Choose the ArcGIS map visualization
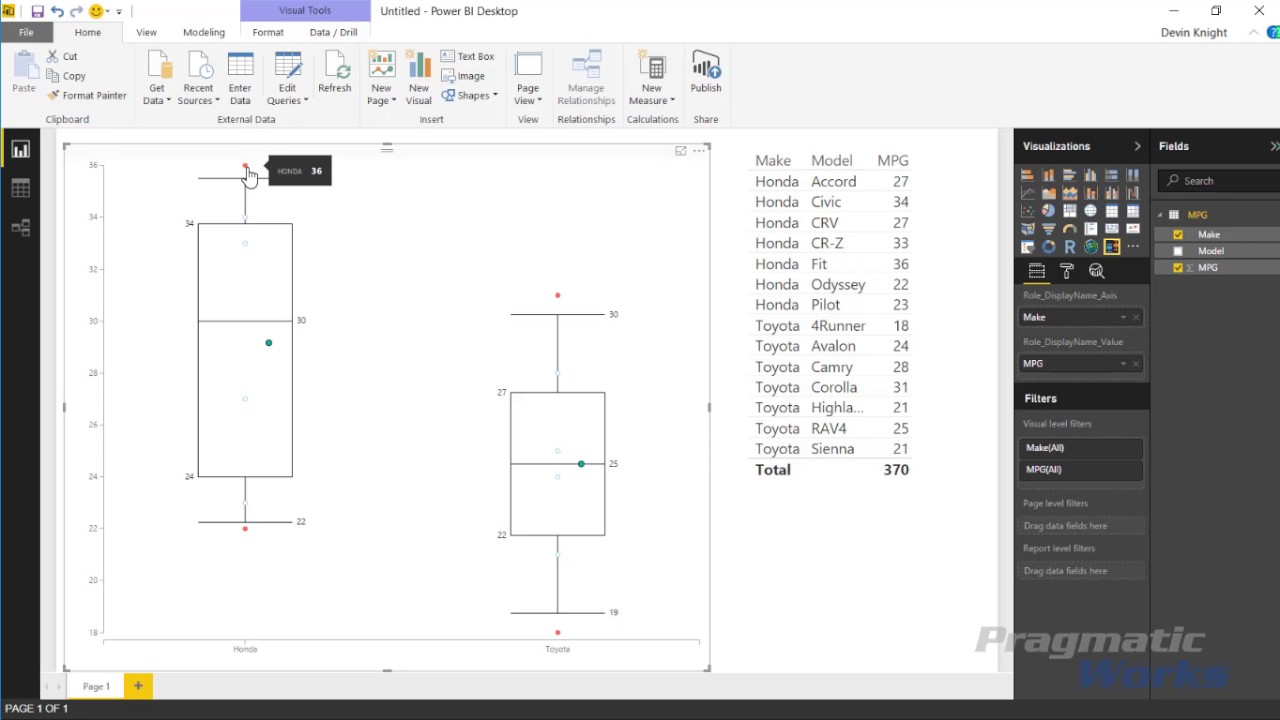1280x720 pixels. [x=1090, y=247]
